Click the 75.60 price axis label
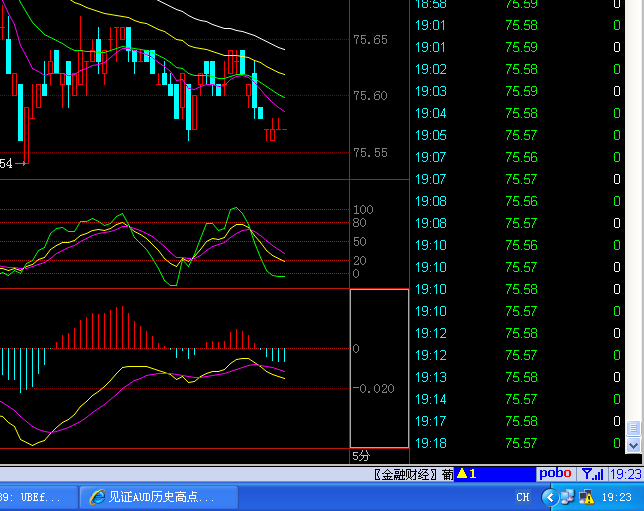This screenshot has width=644, height=511. click(369, 96)
